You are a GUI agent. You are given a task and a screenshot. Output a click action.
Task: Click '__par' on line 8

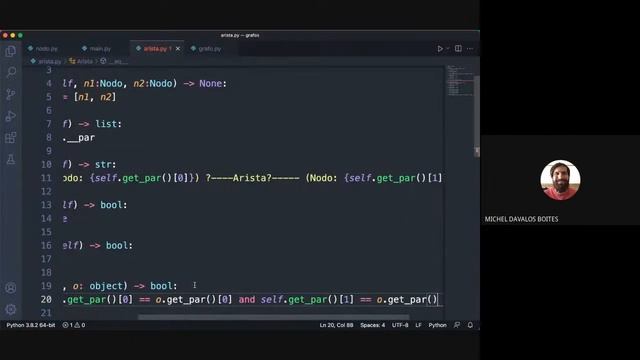pos(81,138)
